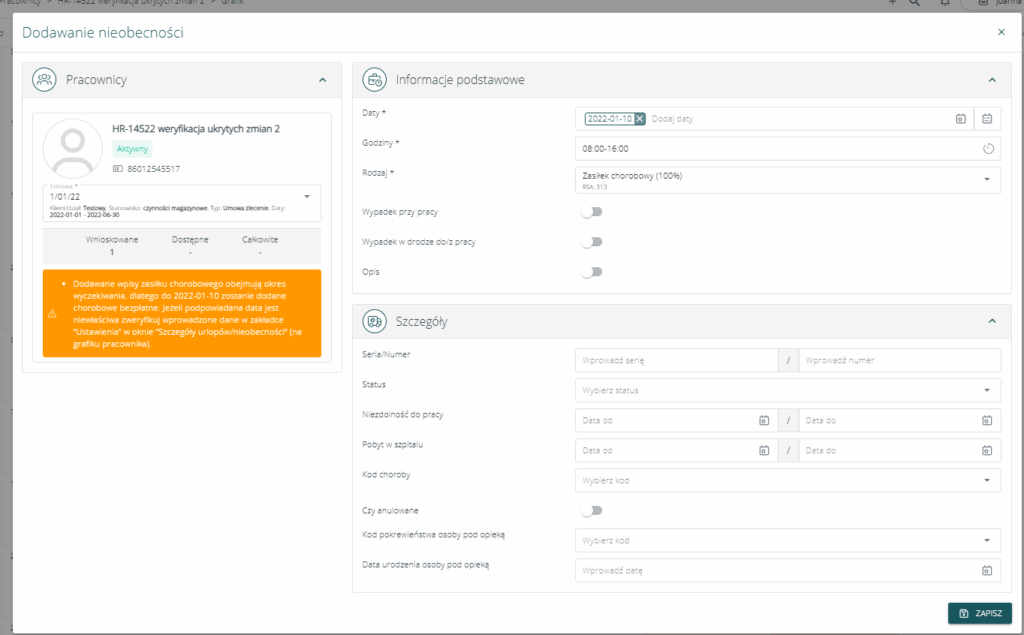
Task: Click date range picker button beside Daty
Action: click(987, 119)
